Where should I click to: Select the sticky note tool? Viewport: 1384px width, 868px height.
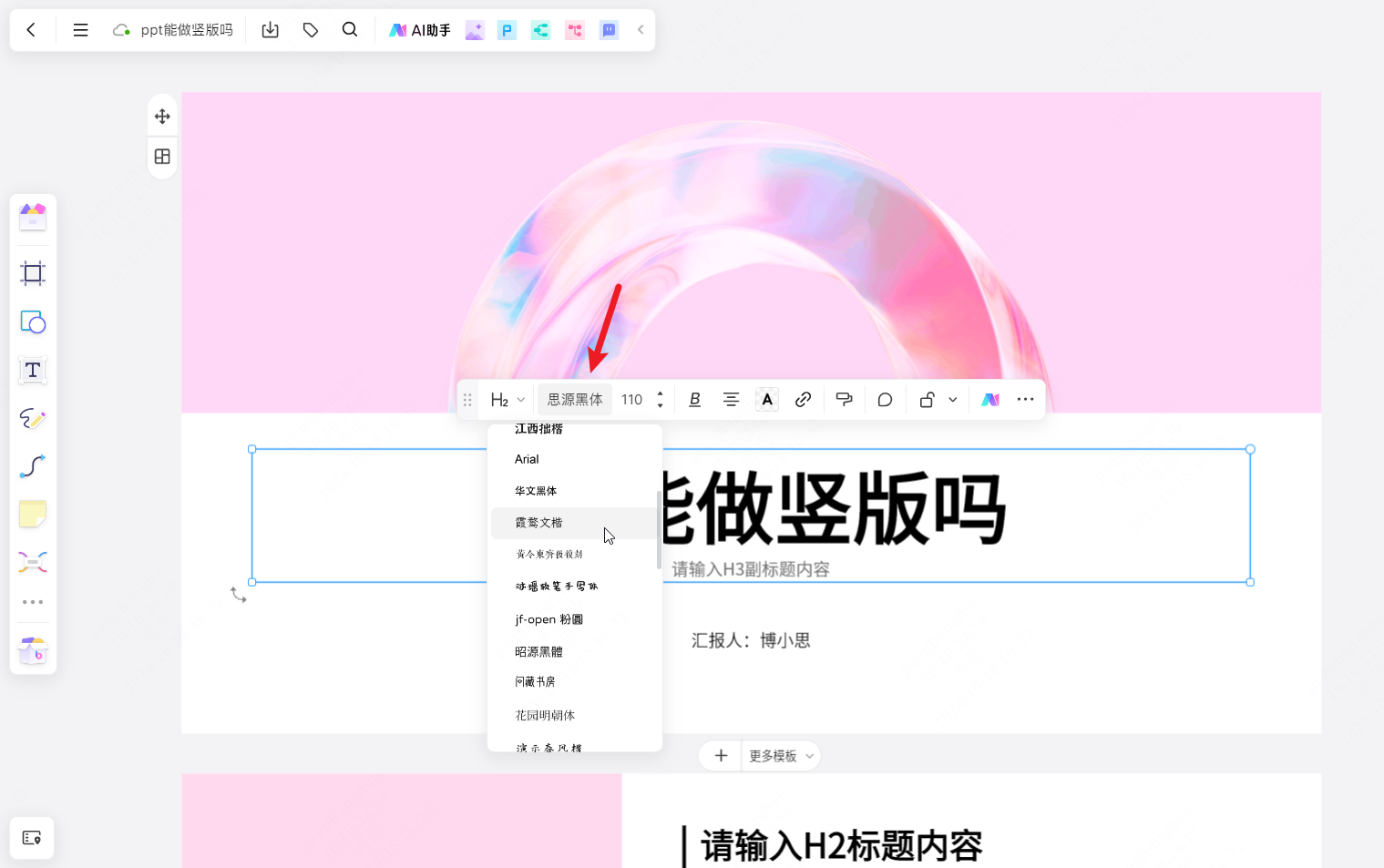coord(33,515)
